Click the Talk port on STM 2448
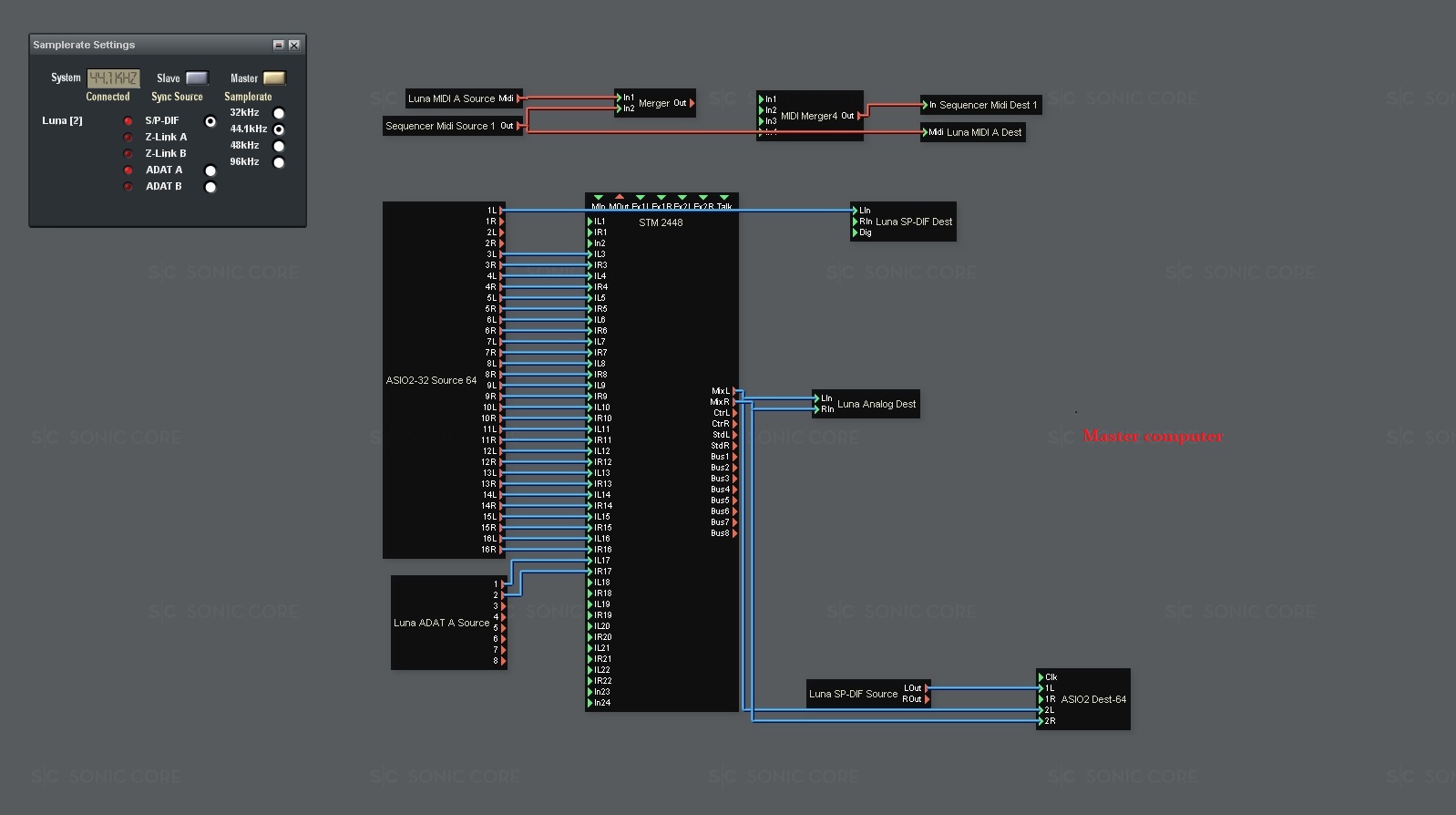 pos(724,197)
